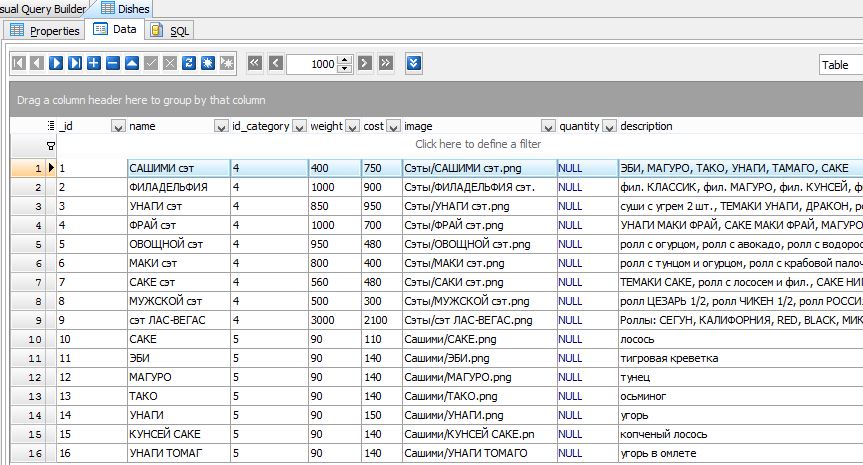Decrease the records per page spinner value

(345, 68)
